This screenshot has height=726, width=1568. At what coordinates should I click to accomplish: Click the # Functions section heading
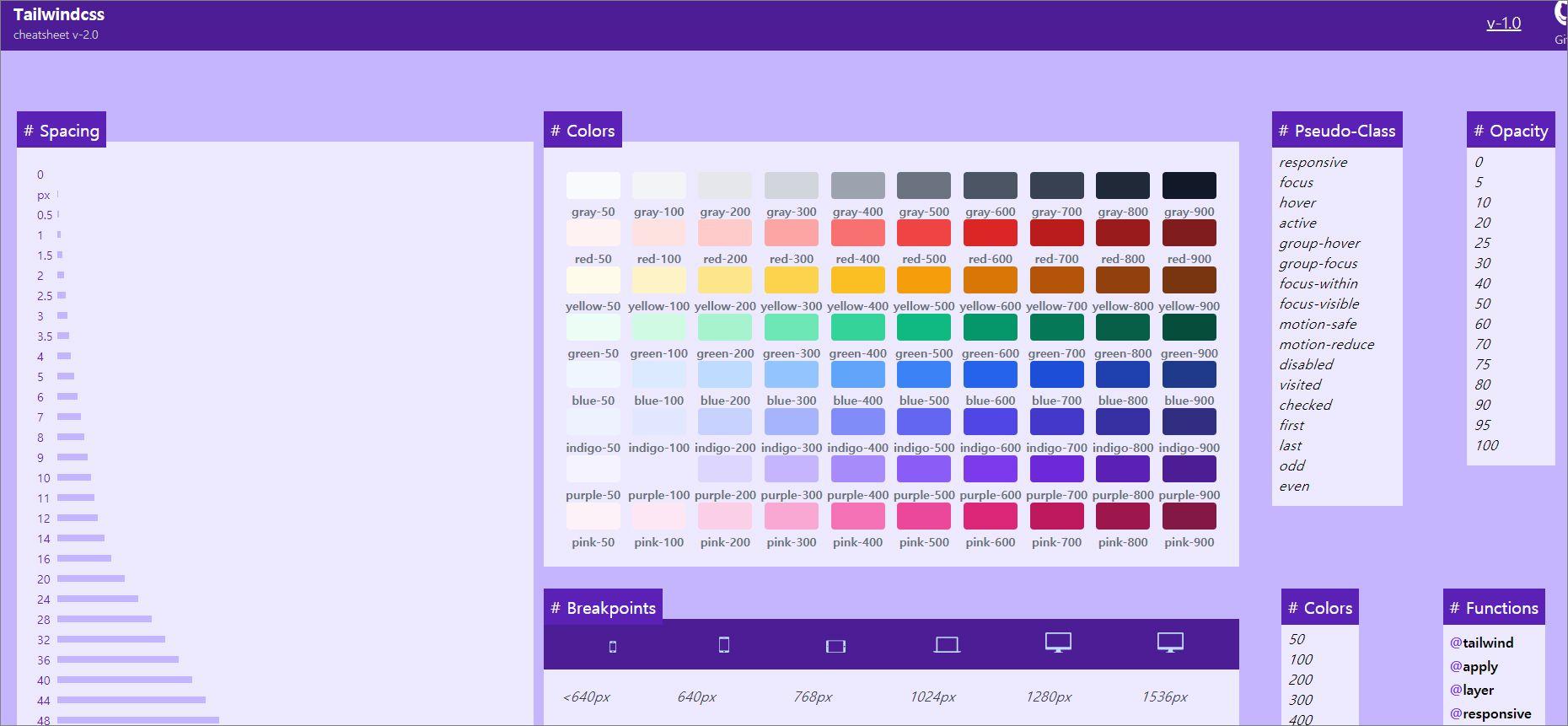click(1494, 607)
